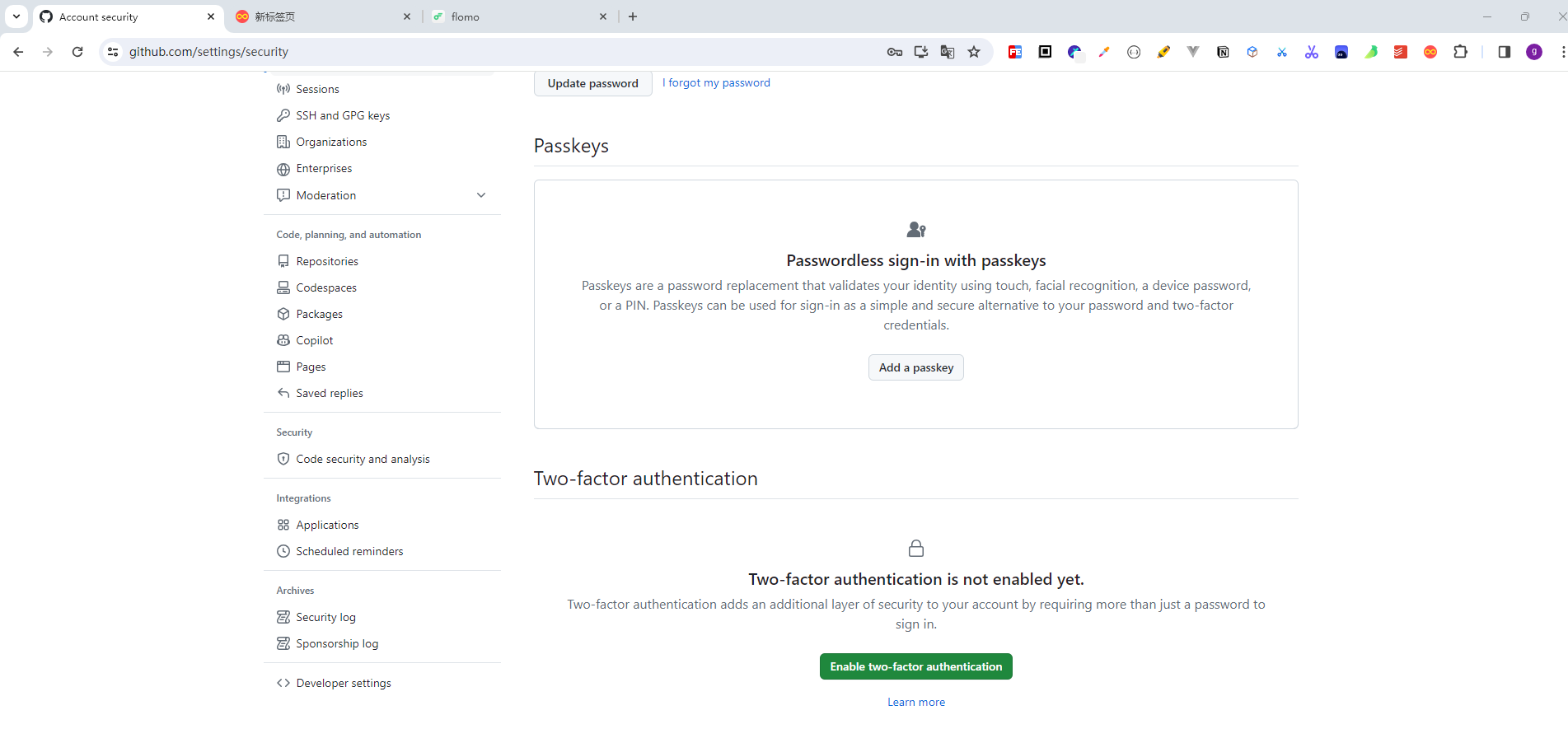Click the Update password button
Image resolution: width=1568 pixels, height=743 pixels.
click(x=592, y=83)
